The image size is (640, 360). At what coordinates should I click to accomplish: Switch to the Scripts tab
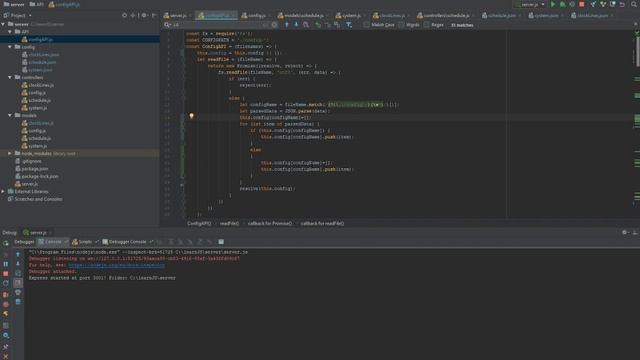coord(85,242)
